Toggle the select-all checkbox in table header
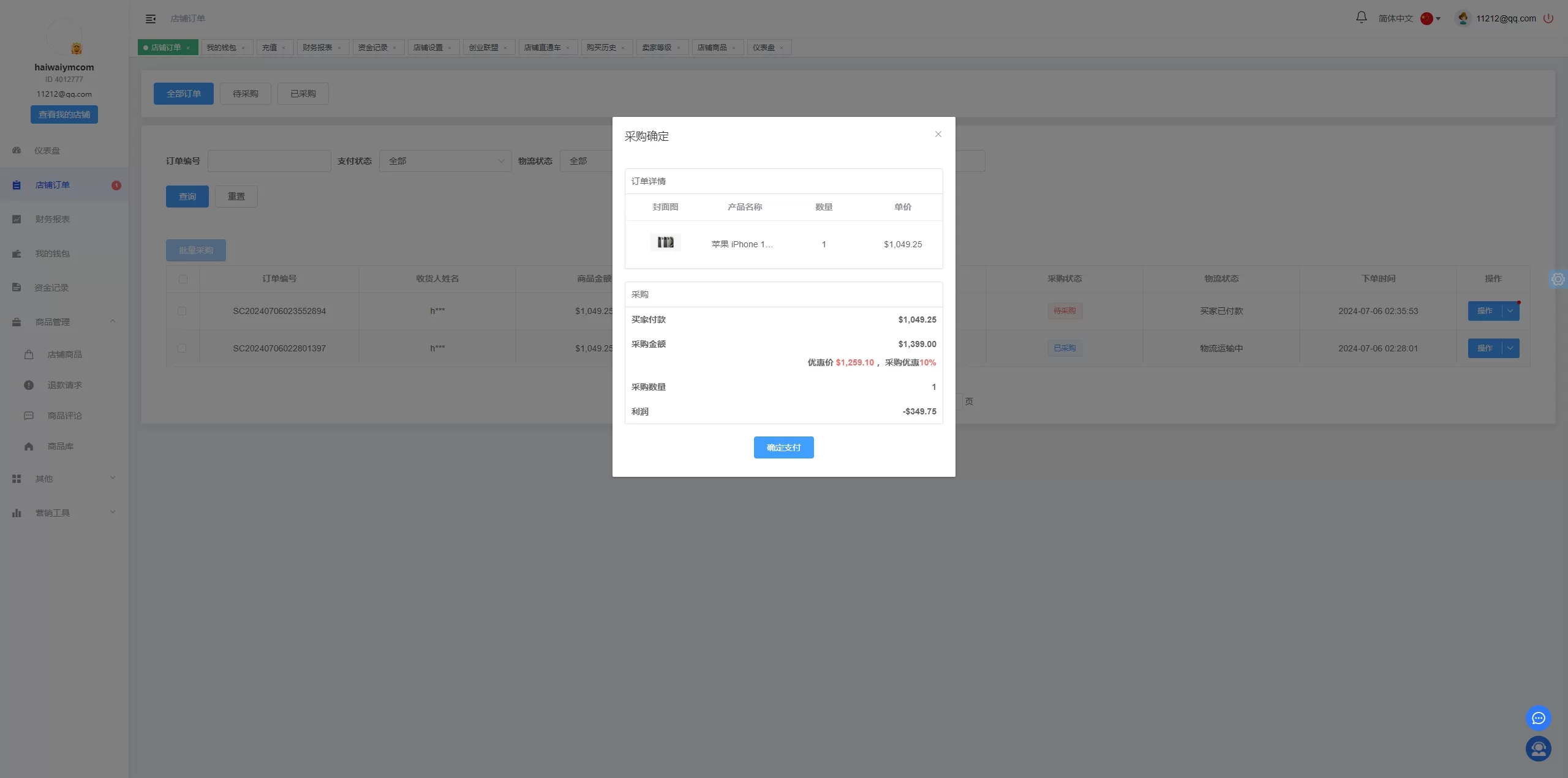The width and height of the screenshot is (1568, 778). [183, 279]
